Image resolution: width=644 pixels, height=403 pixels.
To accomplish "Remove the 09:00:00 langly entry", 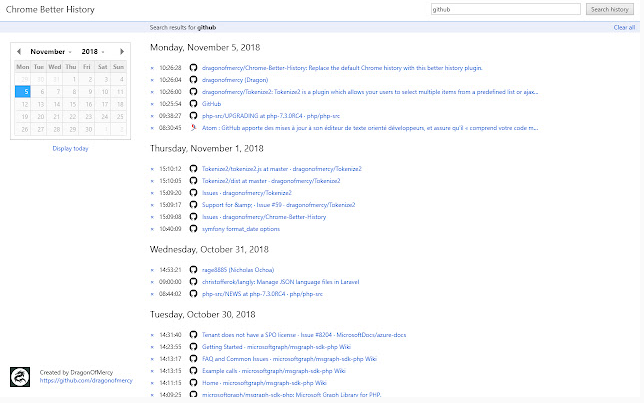I will tap(152, 282).
